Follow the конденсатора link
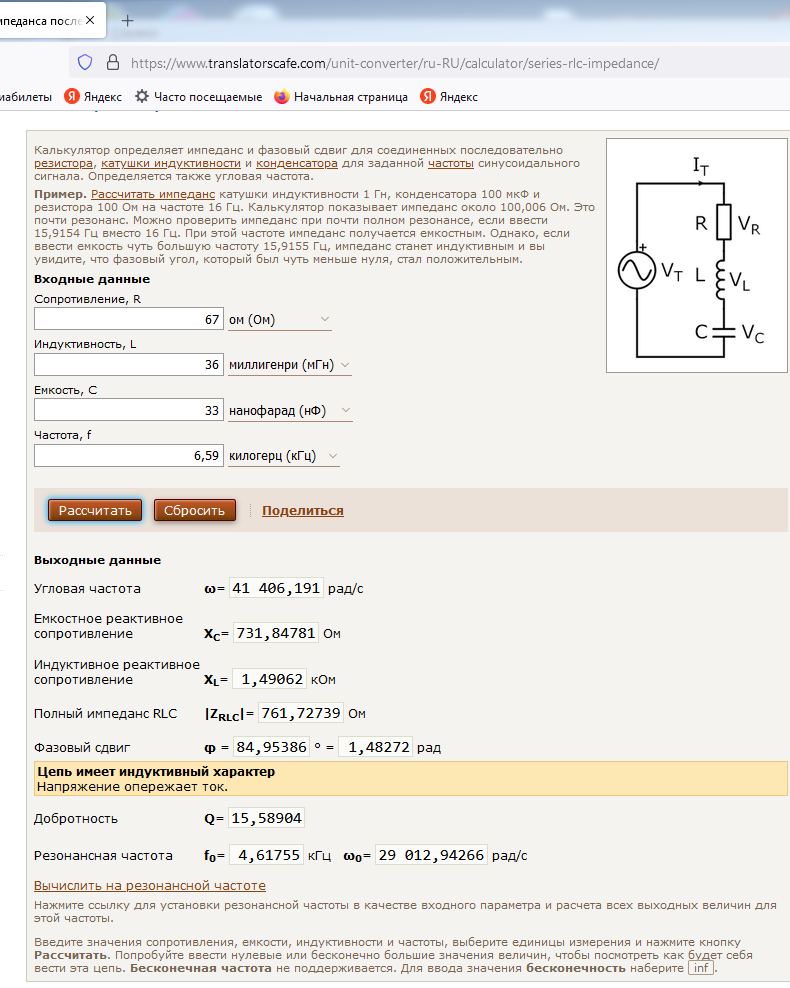The height and width of the screenshot is (988, 790). coord(297,163)
